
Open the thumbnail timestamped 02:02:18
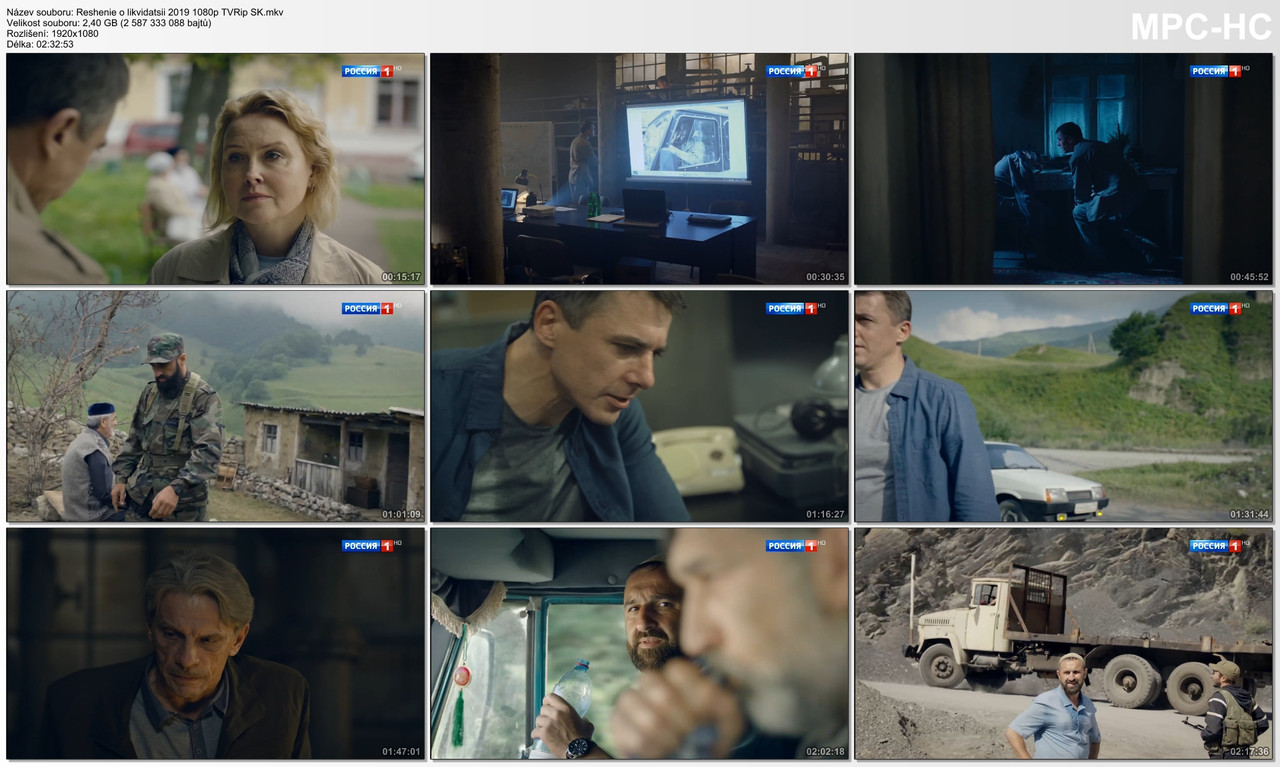point(639,643)
